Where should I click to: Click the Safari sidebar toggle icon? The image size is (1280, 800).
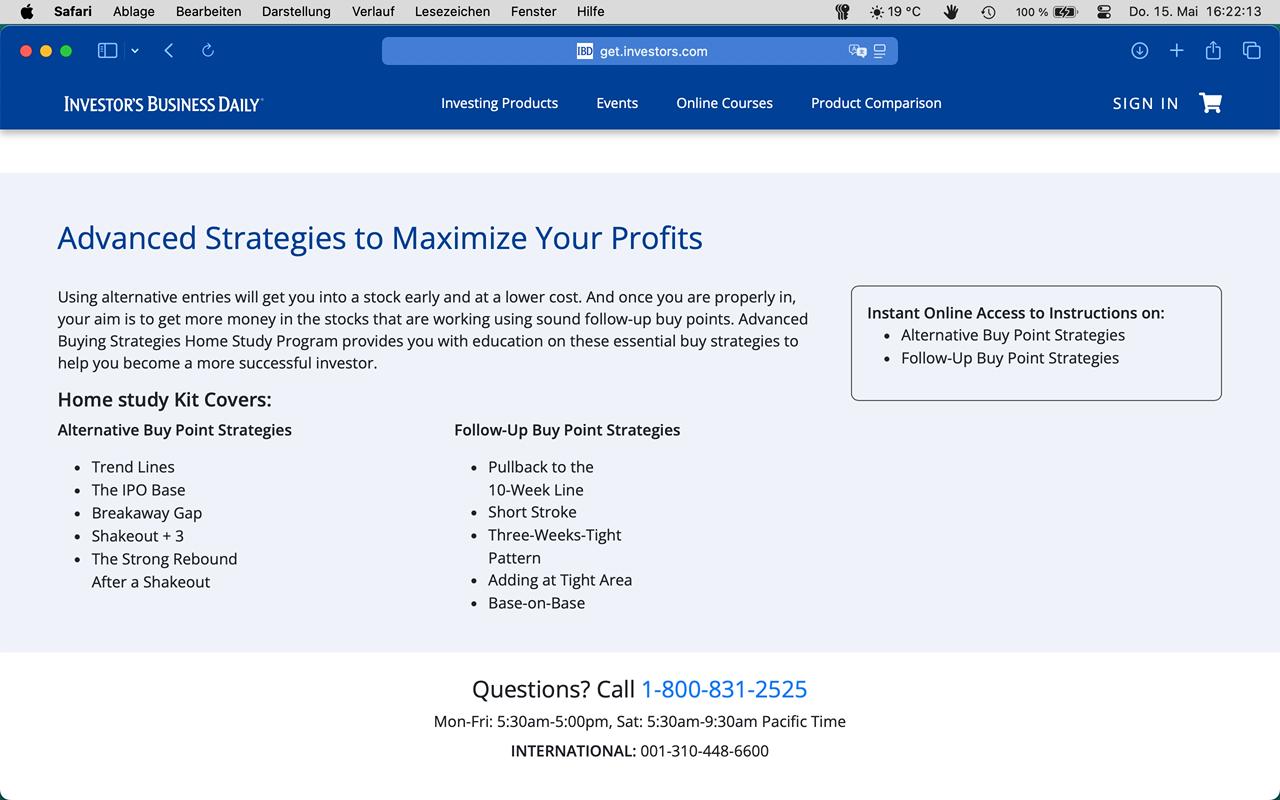click(x=107, y=51)
